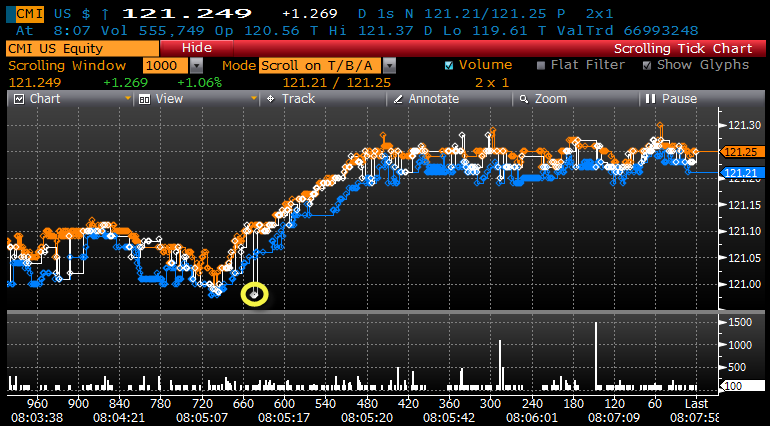Click the 121.30 price axis label
Viewport: 770px width, 426px height.
pos(745,126)
